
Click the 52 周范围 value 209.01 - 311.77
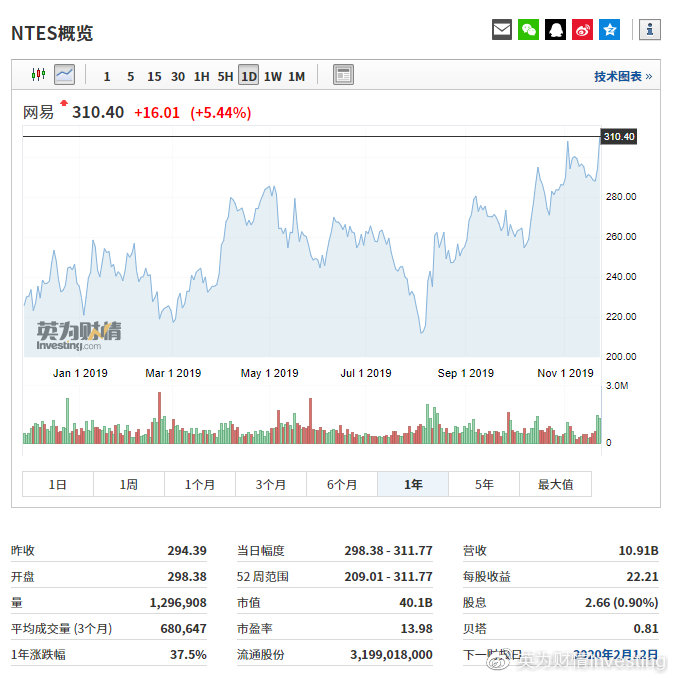(x=388, y=577)
